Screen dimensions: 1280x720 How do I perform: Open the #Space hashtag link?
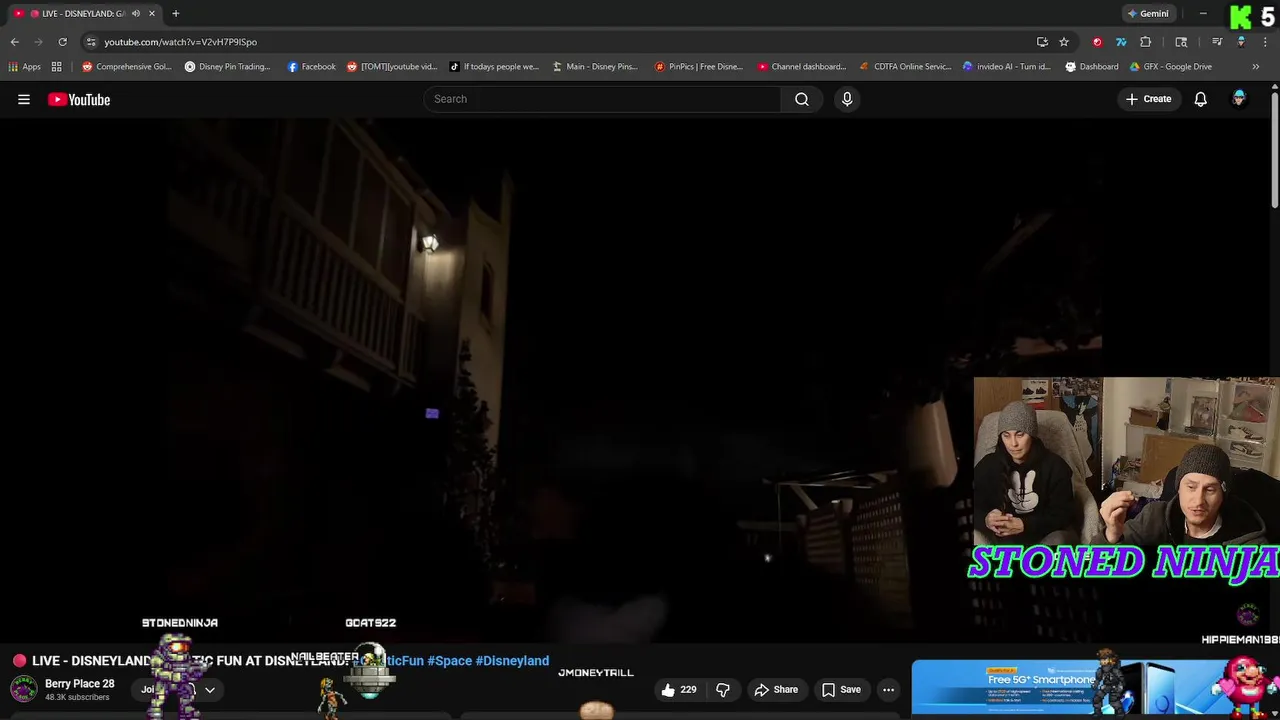tap(449, 660)
